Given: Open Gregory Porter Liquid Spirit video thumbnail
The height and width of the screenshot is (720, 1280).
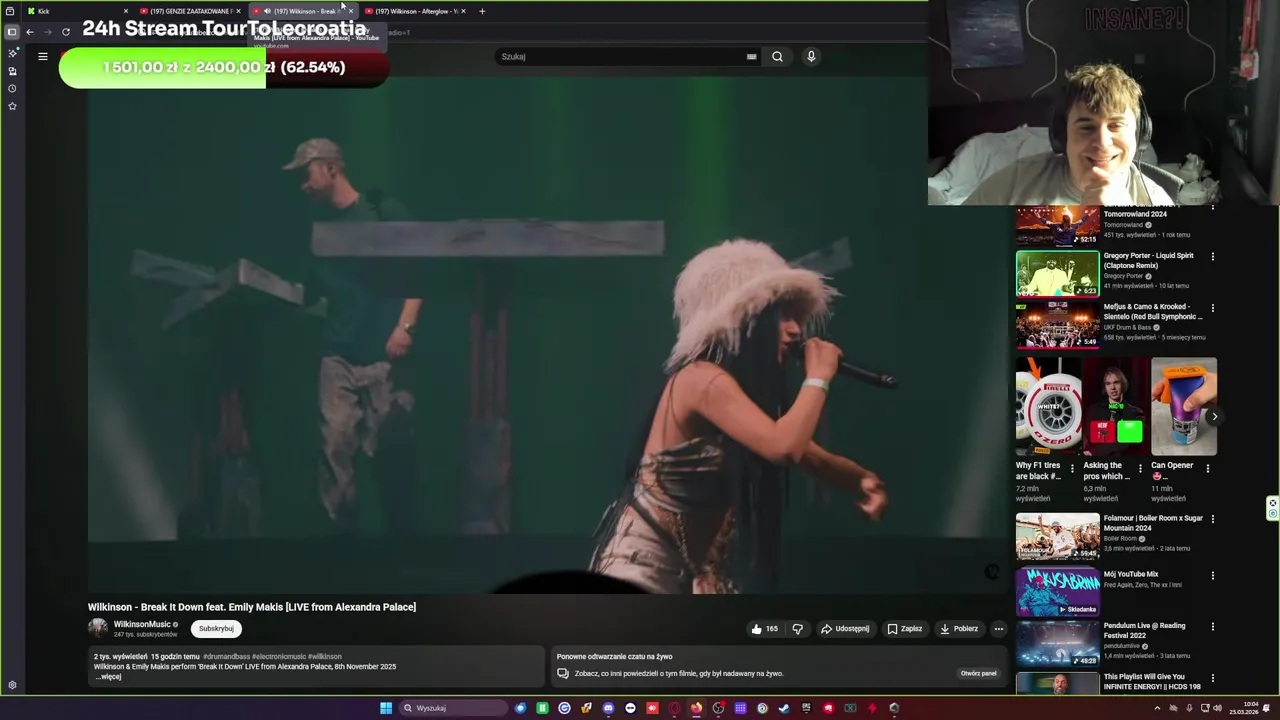Looking at the screenshot, I should [x=1057, y=273].
